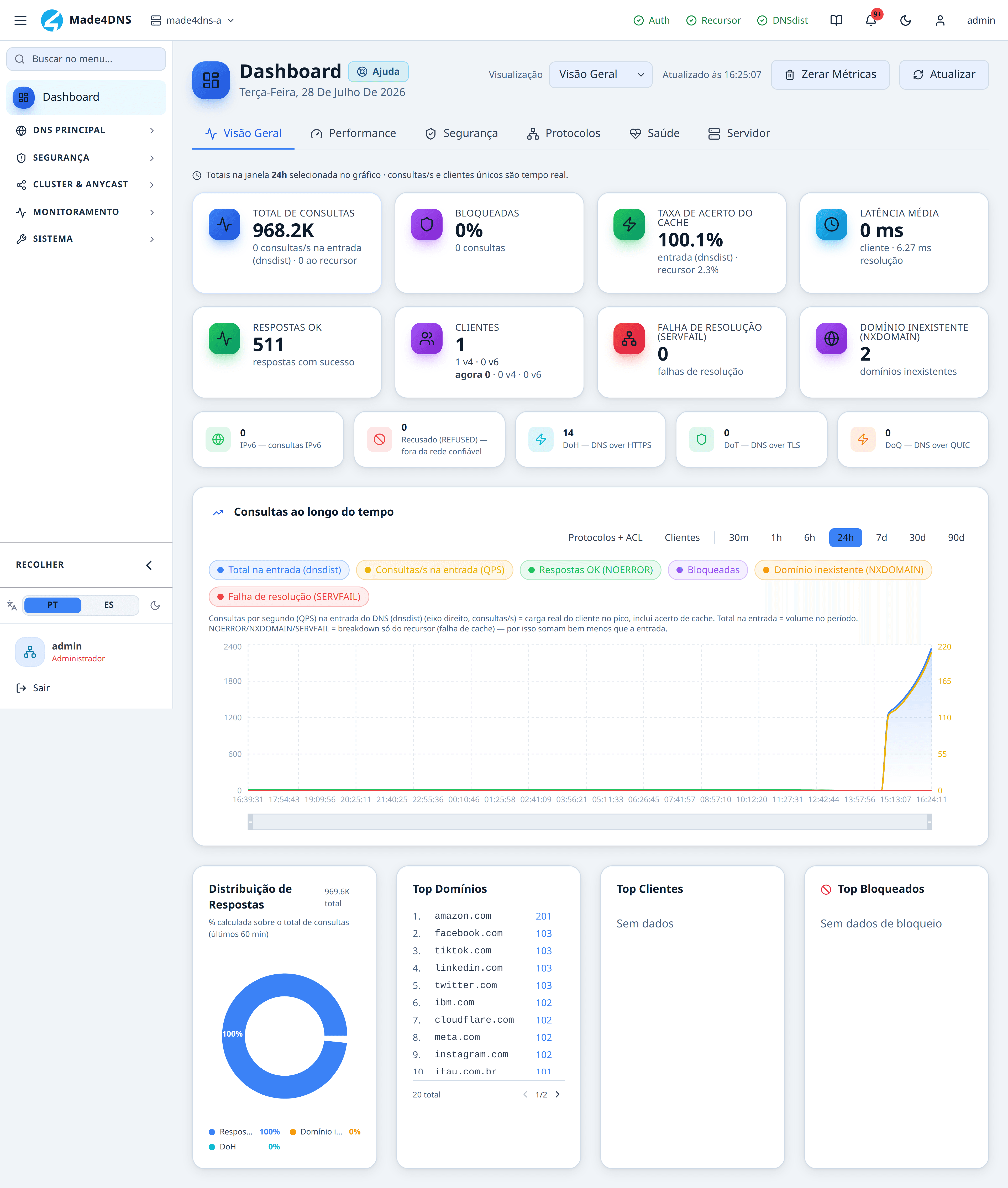
Task: Switch to the Performance tab
Action: (x=353, y=134)
